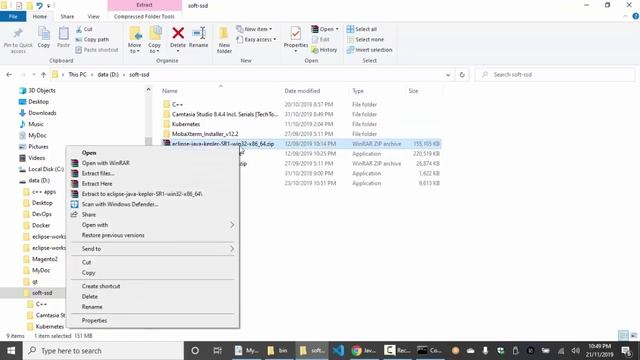Click the Windows Start button
640x360 pixels.
pos(11,351)
